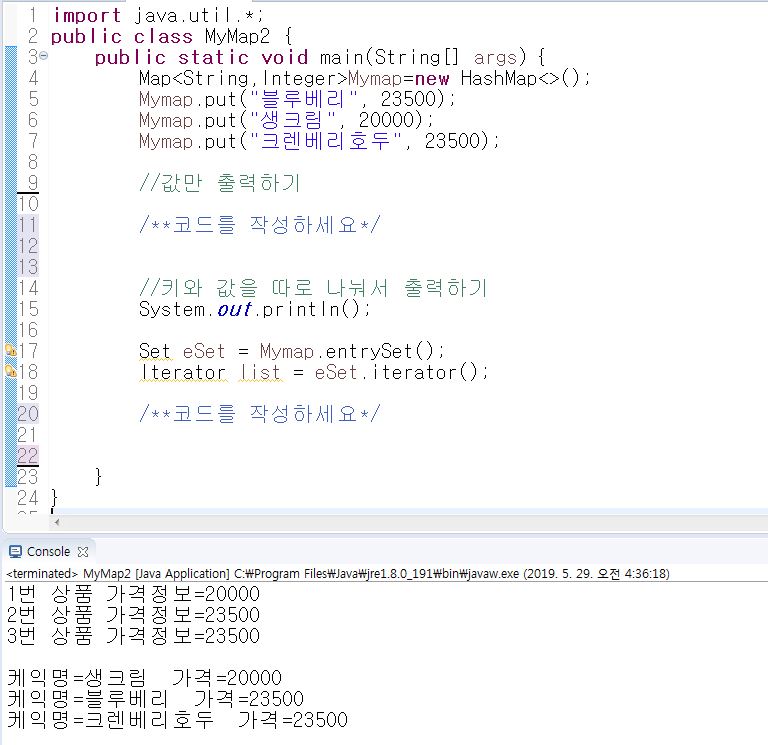This screenshot has height=745, width=768.
Task: Click the 'import java.util.*;' line
Action: coord(158,15)
